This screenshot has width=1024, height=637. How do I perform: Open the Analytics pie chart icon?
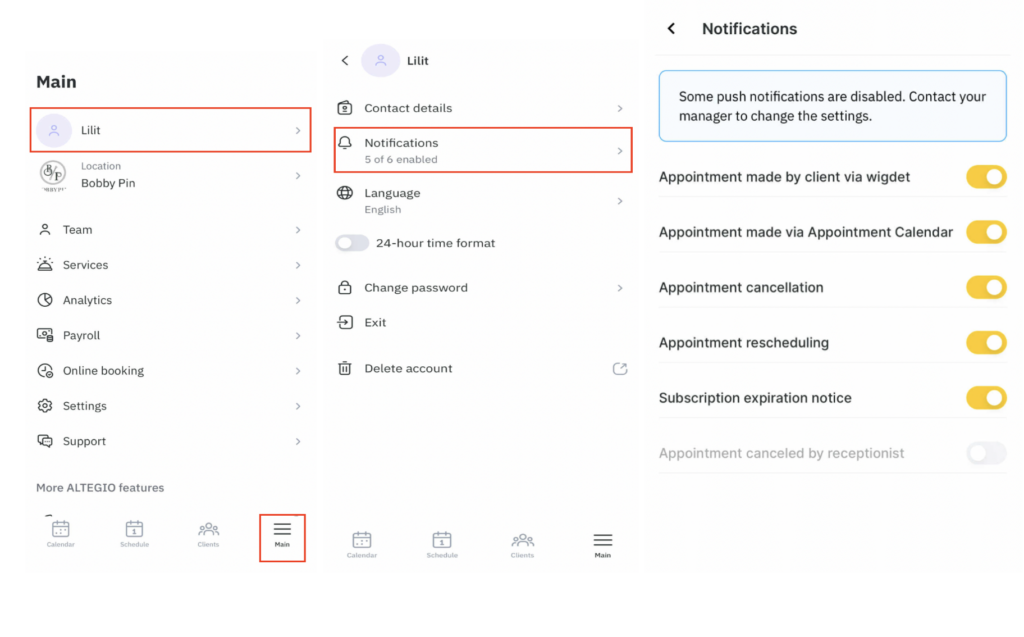pos(45,300)
